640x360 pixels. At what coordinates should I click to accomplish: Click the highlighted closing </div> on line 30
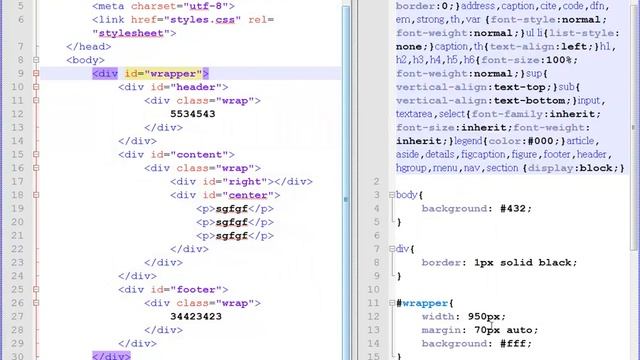[111, 356]
